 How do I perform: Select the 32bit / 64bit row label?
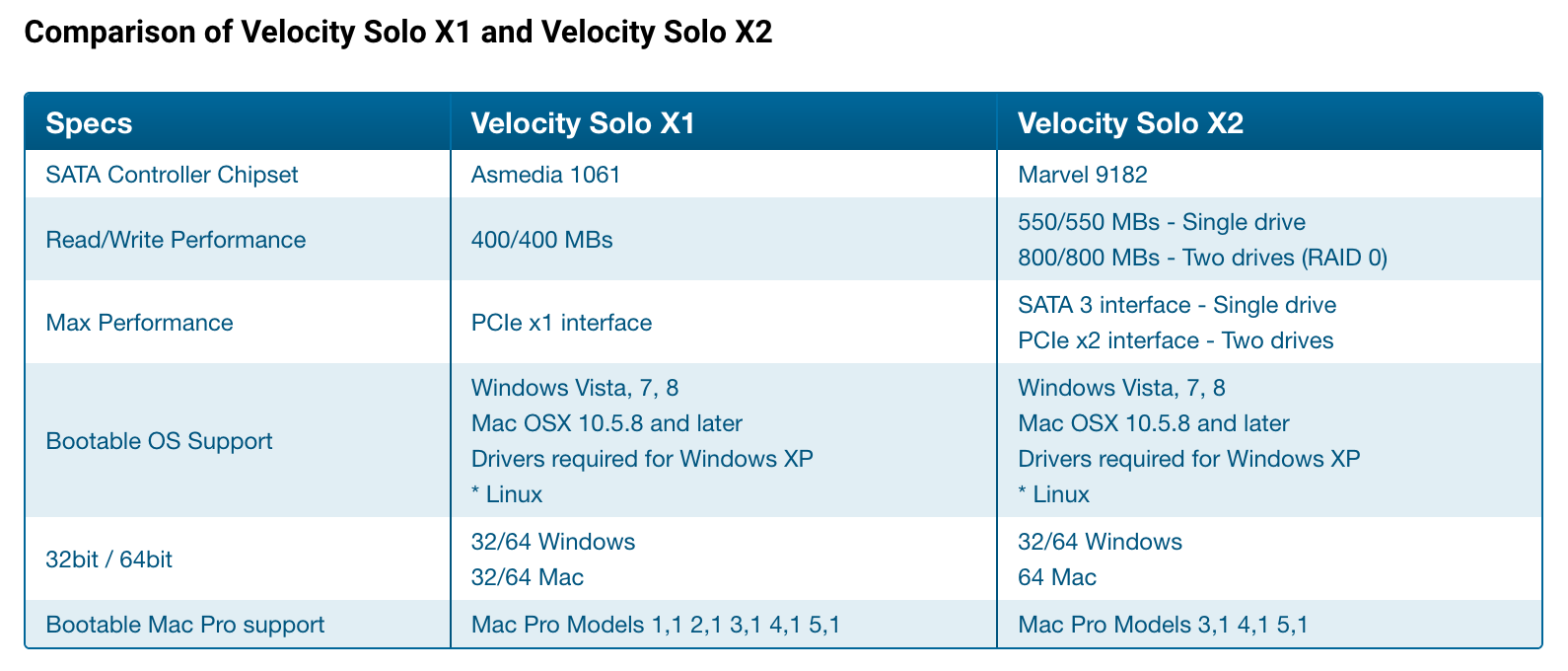click(108, 559)
